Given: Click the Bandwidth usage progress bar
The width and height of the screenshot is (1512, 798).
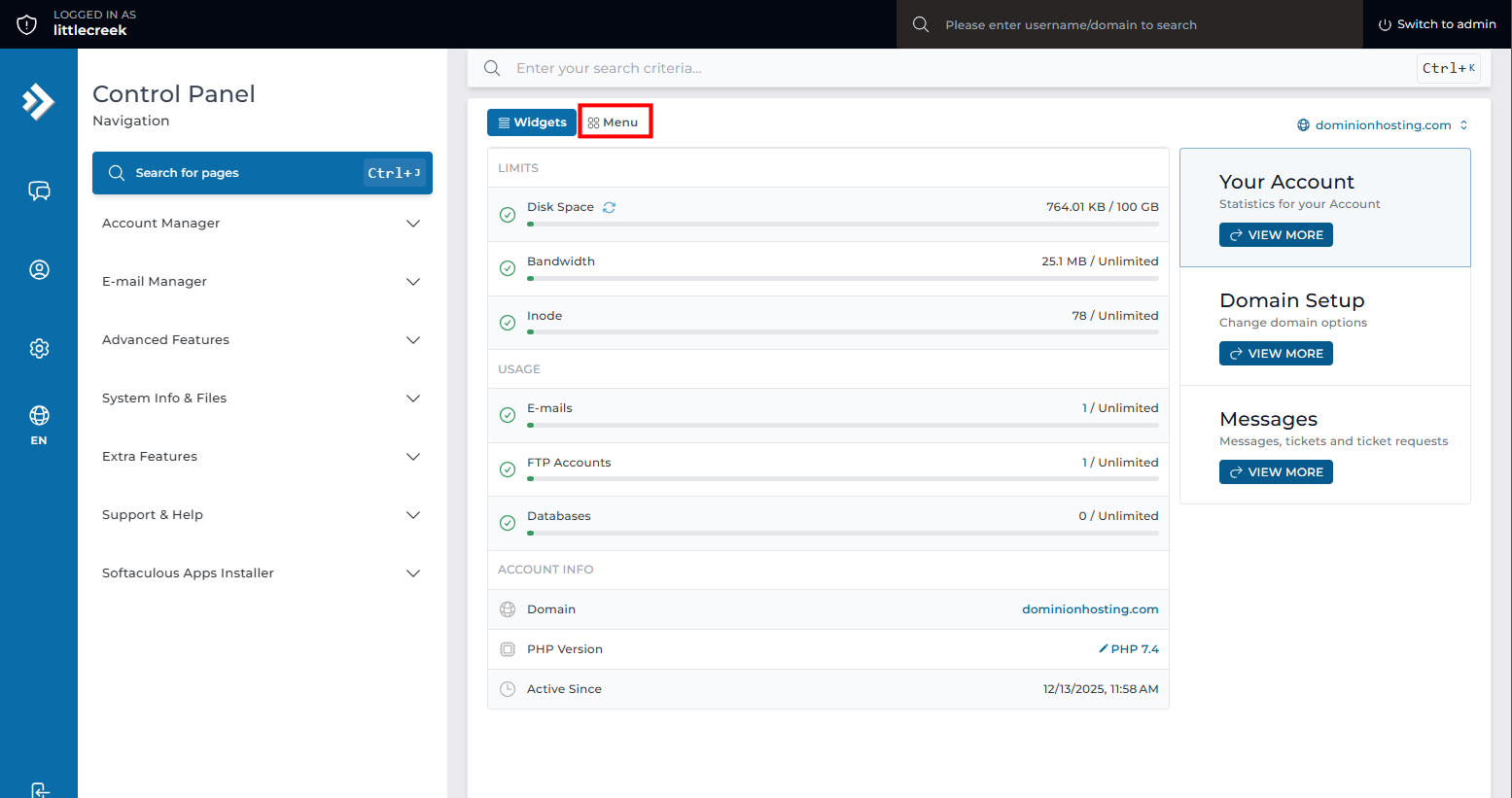Looking at the screenshot, I should tap(842, 278).
